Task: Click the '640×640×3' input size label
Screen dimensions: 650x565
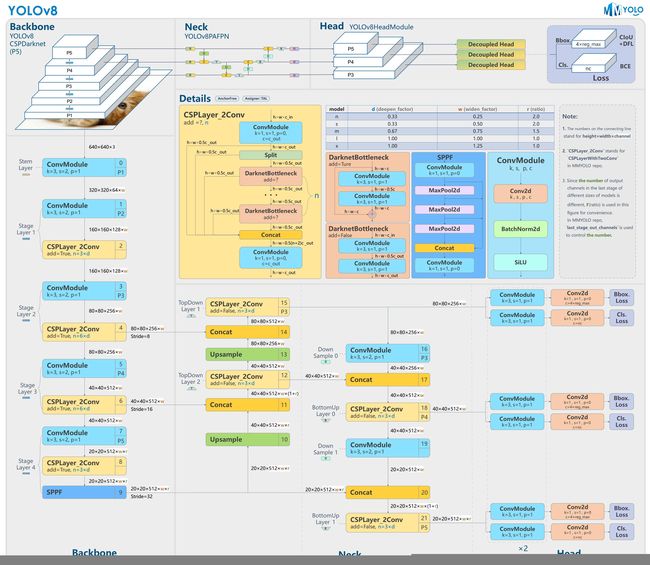Action: click(x=102, y=147)
